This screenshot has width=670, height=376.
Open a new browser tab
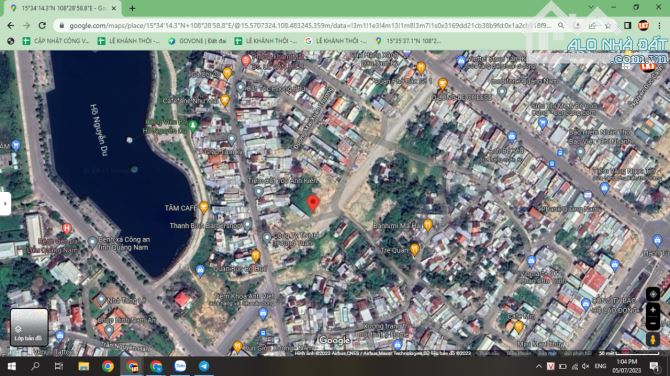132,8
